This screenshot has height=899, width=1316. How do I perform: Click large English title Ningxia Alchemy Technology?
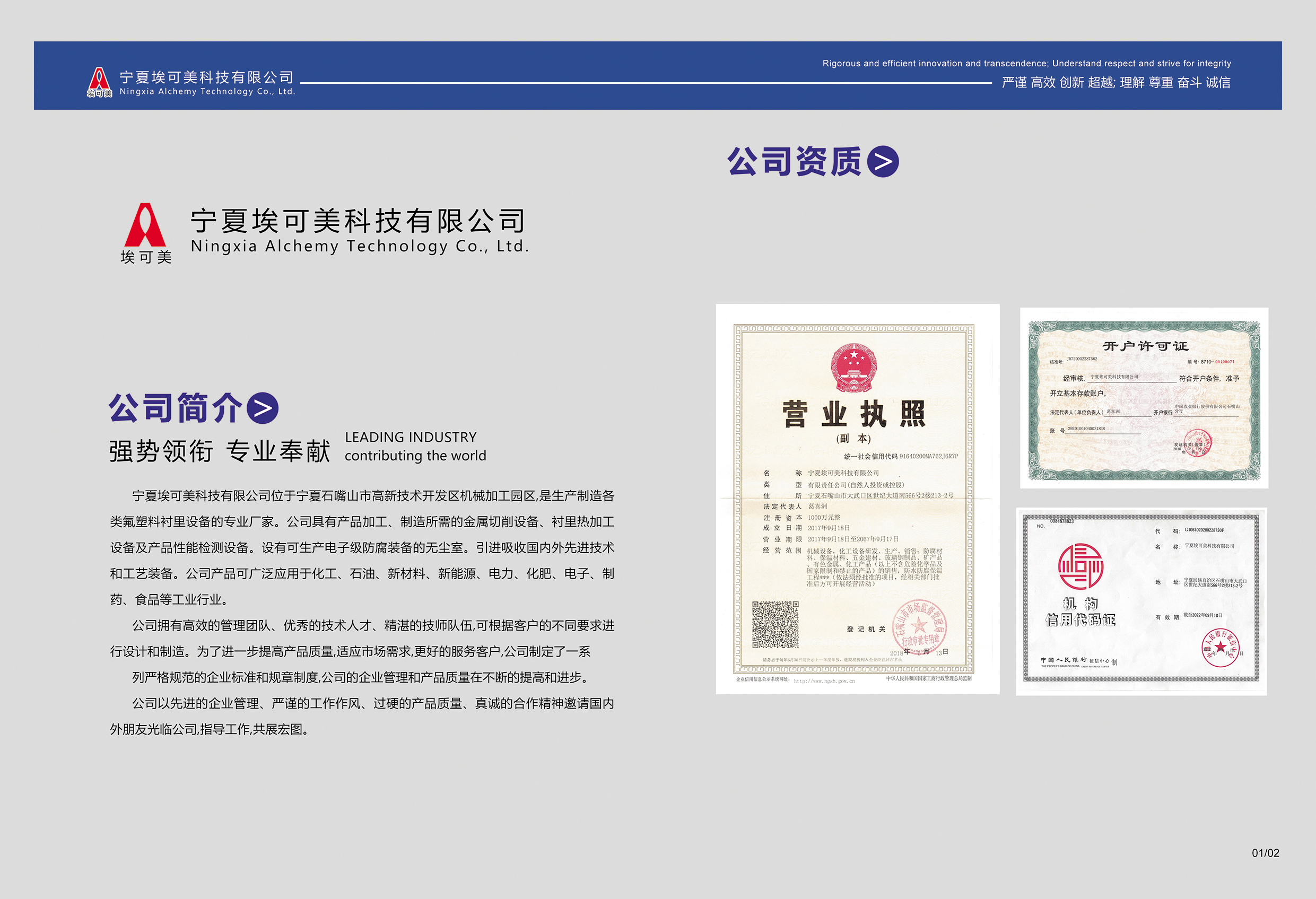coord(360,246)
